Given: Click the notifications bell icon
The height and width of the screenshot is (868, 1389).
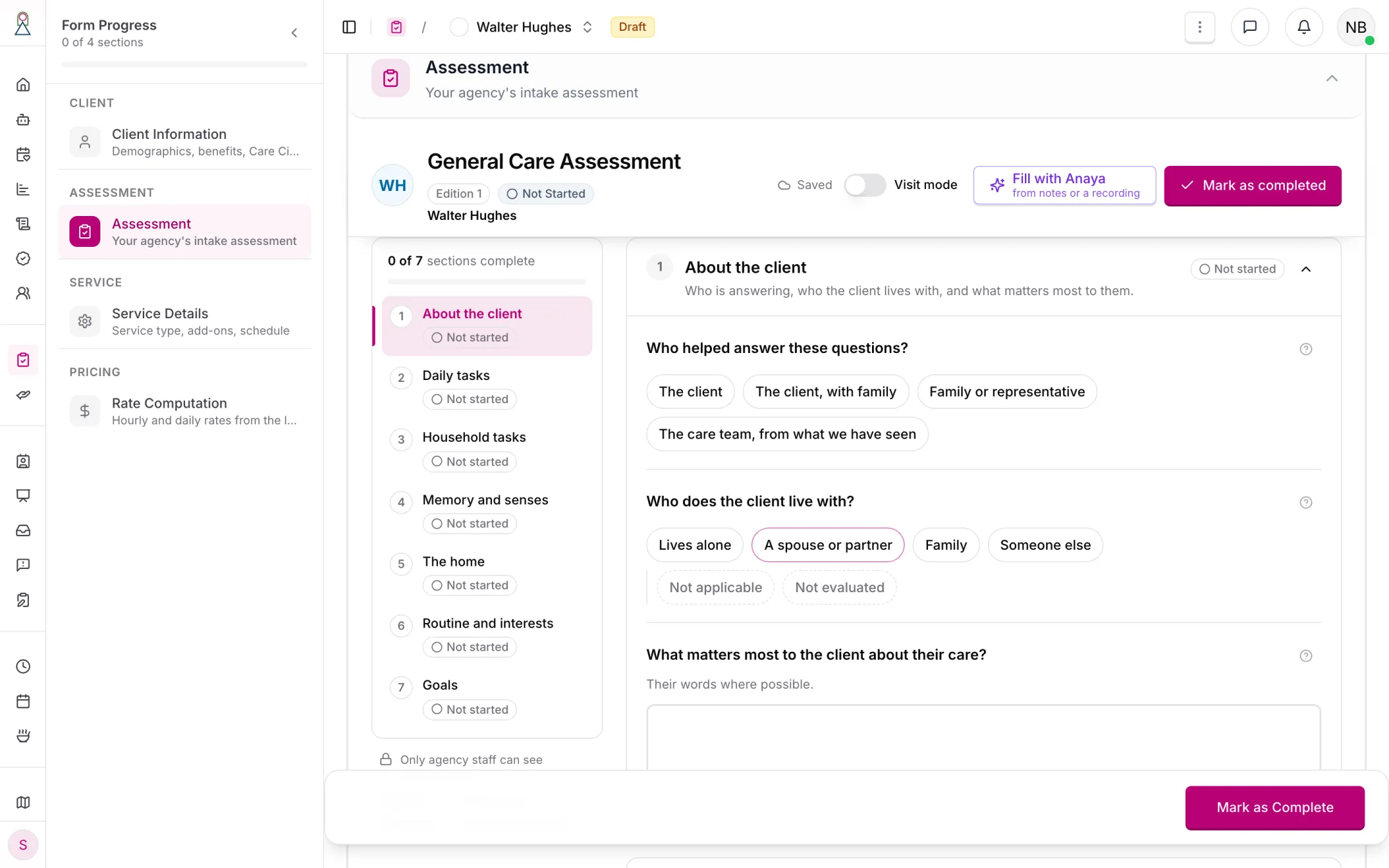Looking at the screenshot, I should click(1303, 27).
